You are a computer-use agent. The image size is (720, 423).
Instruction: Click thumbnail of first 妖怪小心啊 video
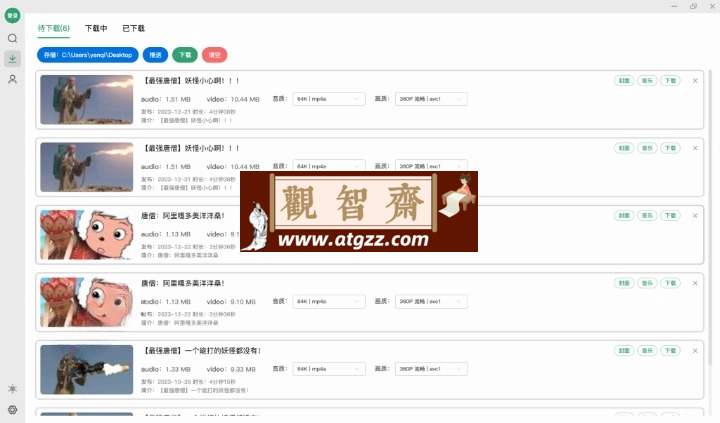[87, 100]
